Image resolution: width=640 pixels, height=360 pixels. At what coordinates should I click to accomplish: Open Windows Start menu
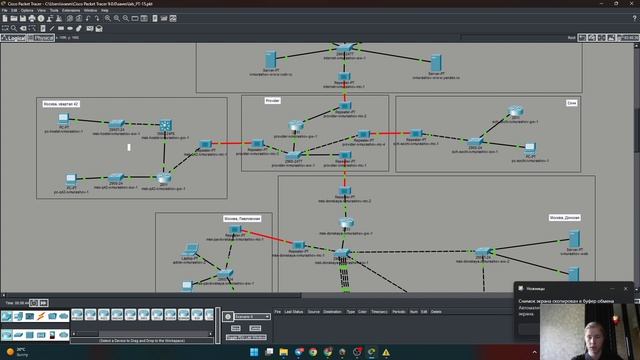click(254, 352)
